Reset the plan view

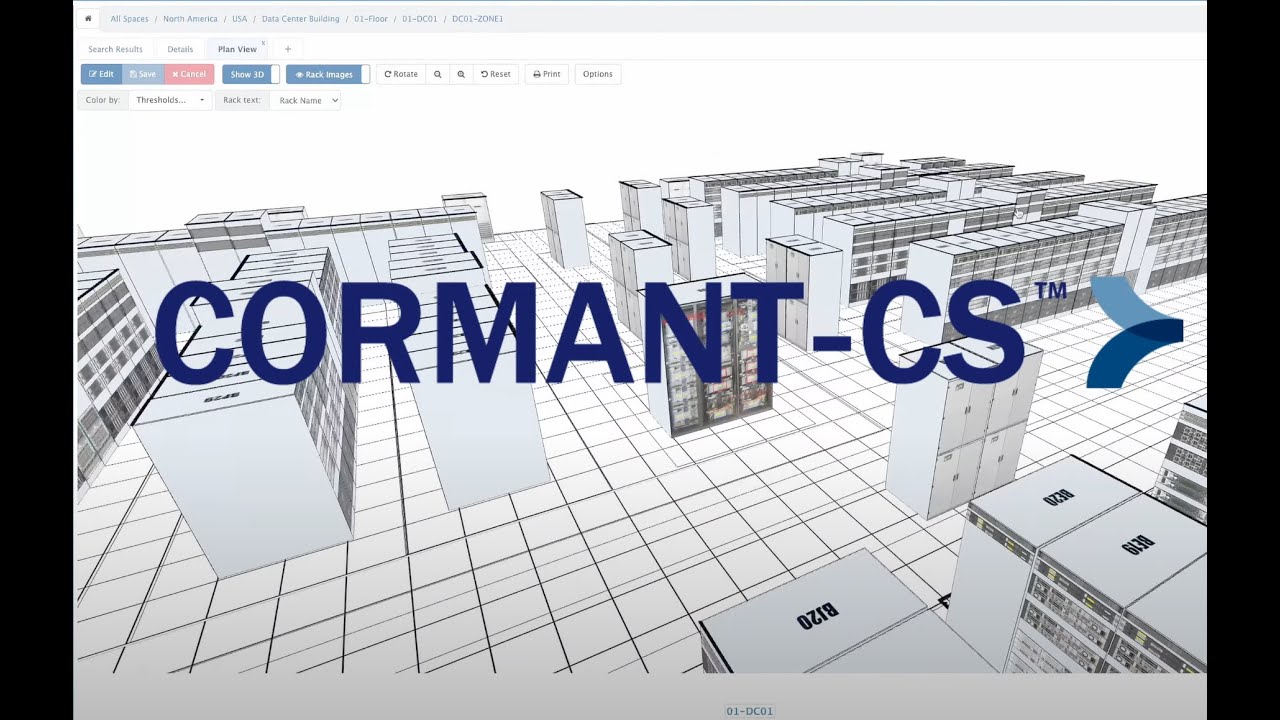pos(495,74)
